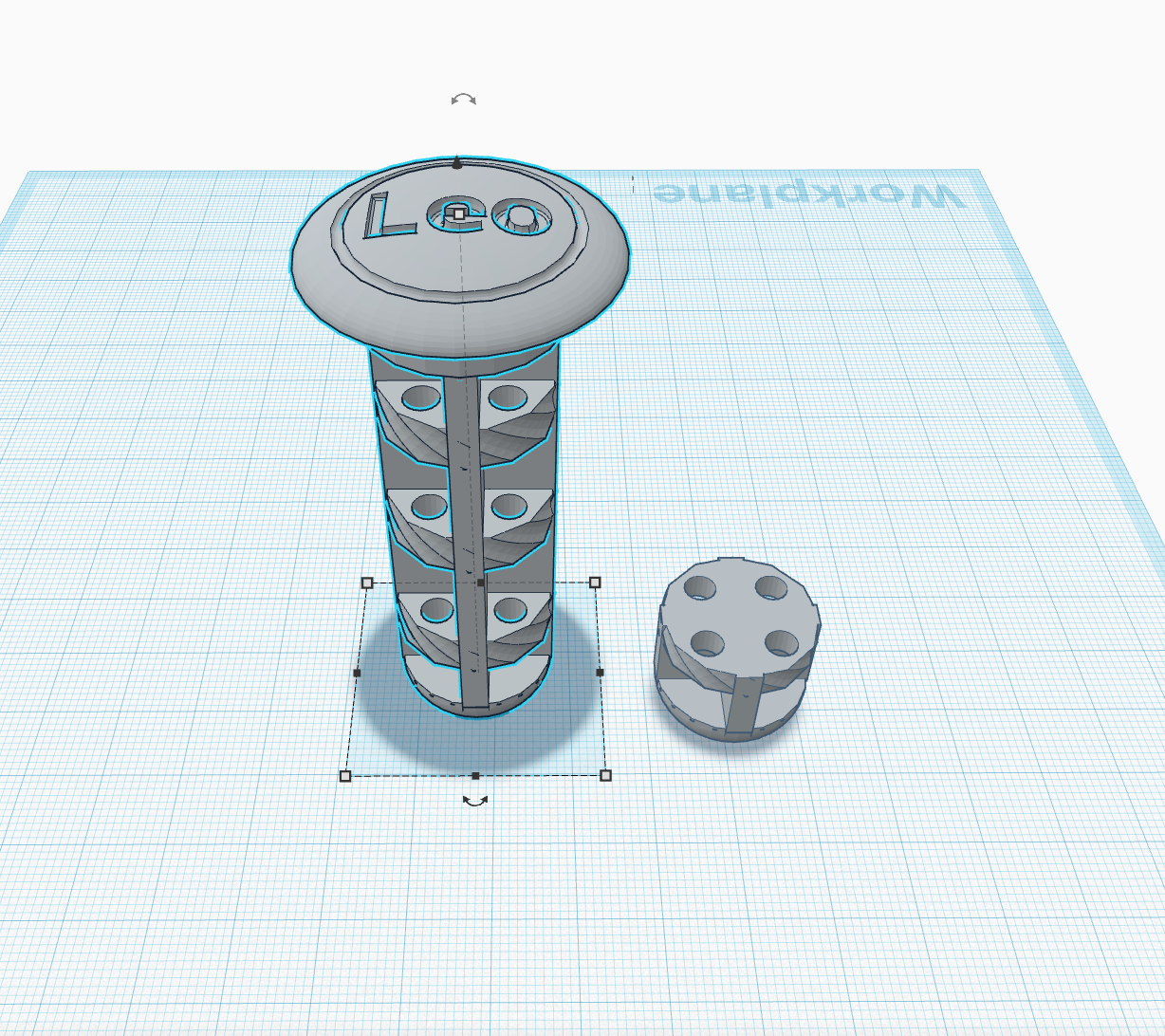Click the rotation arrow above the model
Viewport: 1165px width, 1036px height.
[463, 100]
